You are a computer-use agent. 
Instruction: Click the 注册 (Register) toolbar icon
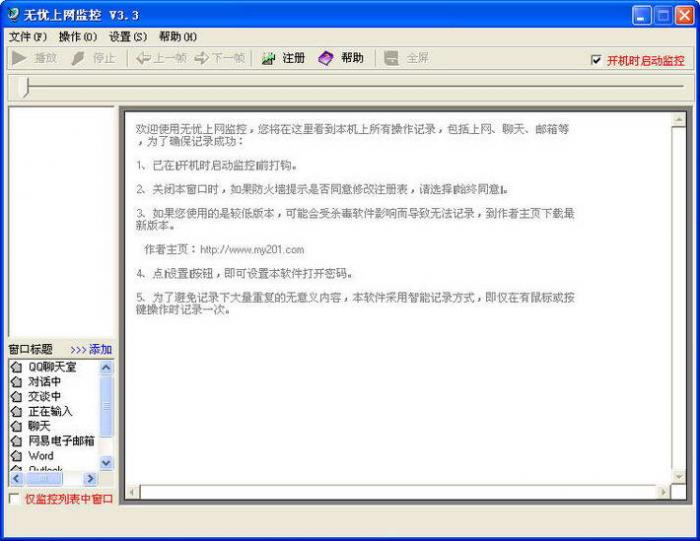[x=268, y=59]
